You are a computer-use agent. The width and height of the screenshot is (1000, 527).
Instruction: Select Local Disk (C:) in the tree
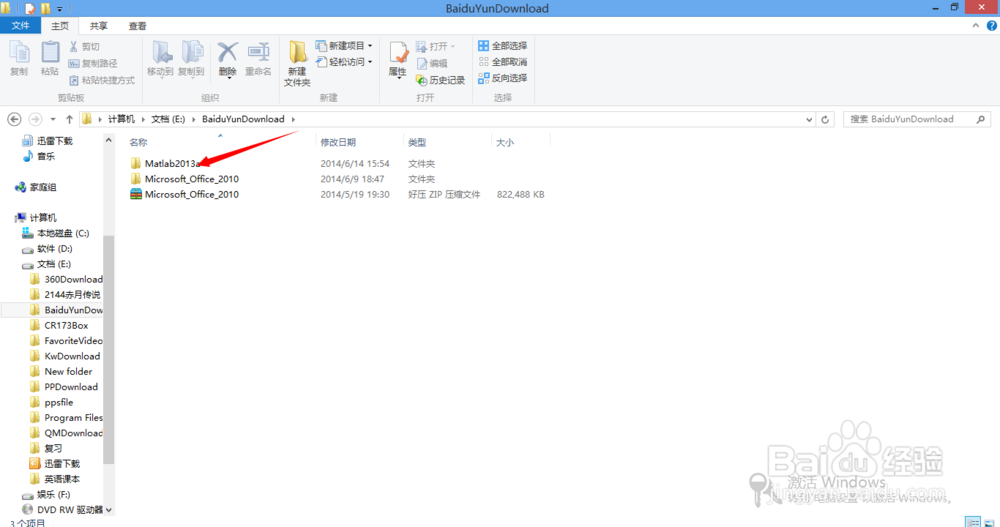(56, 233)
